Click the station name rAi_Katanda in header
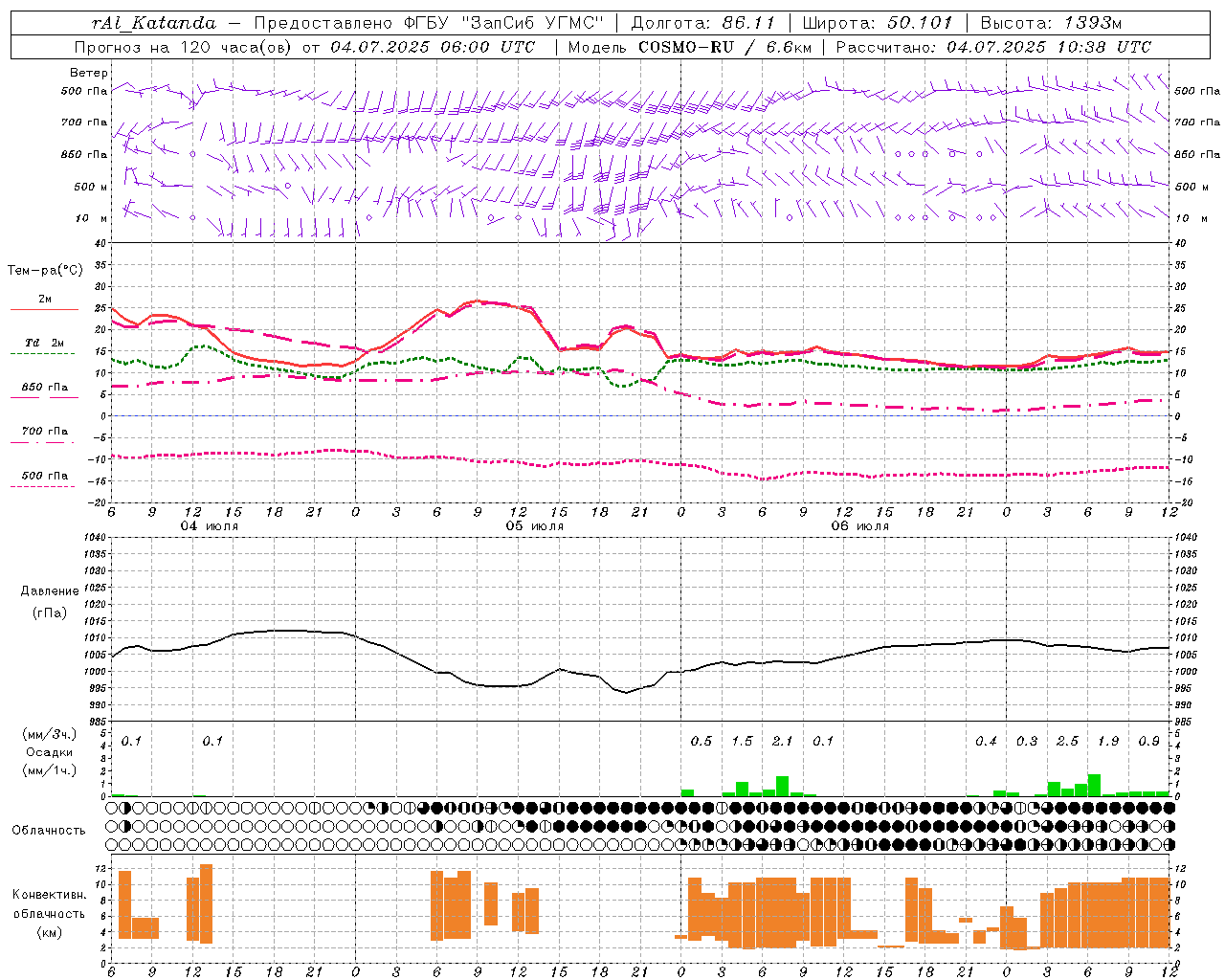Viewport: 1225px width, 980px height. tap(154, 22)
